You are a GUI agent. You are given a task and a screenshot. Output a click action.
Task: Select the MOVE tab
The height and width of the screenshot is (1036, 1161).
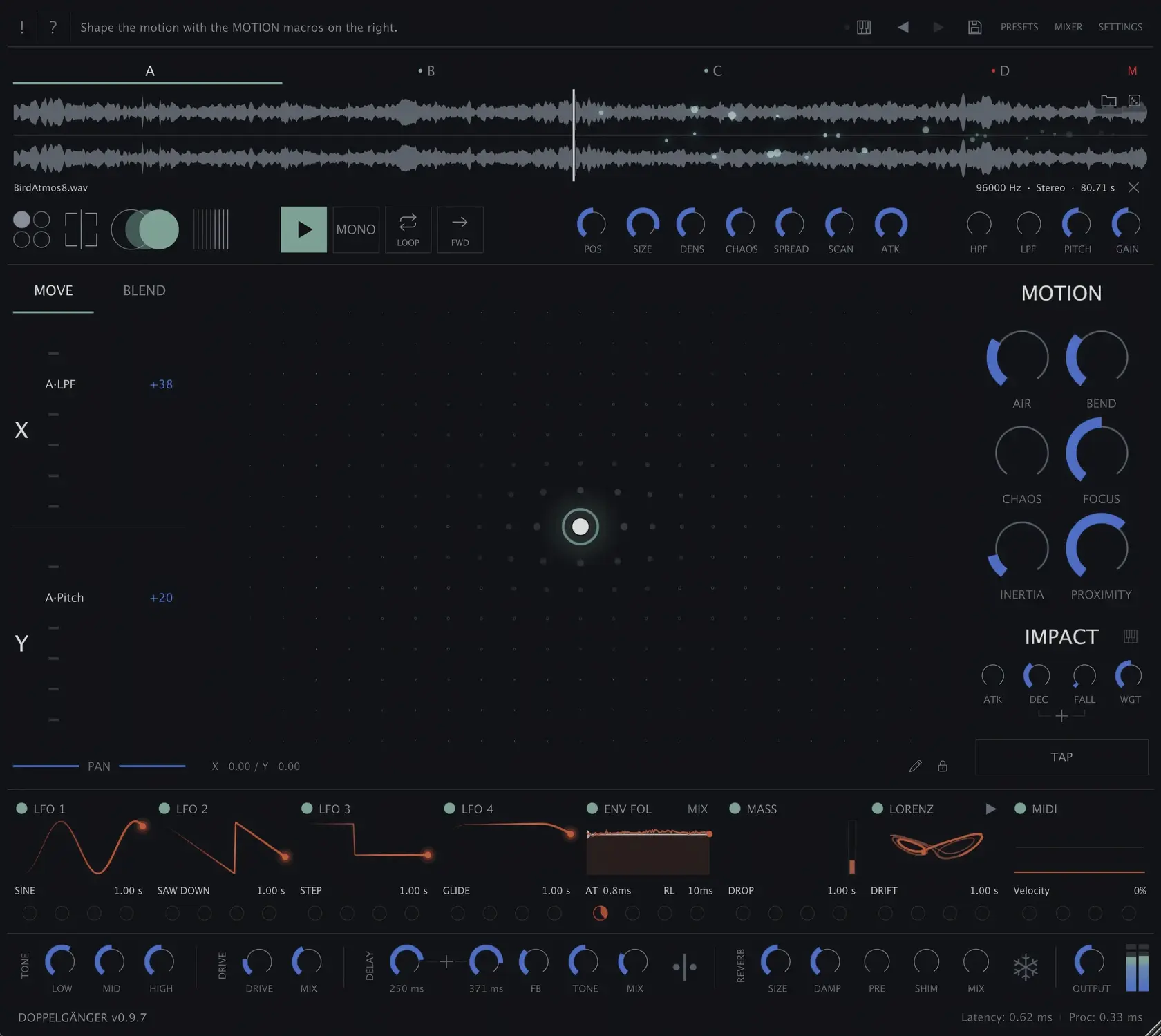coord(53,290)
